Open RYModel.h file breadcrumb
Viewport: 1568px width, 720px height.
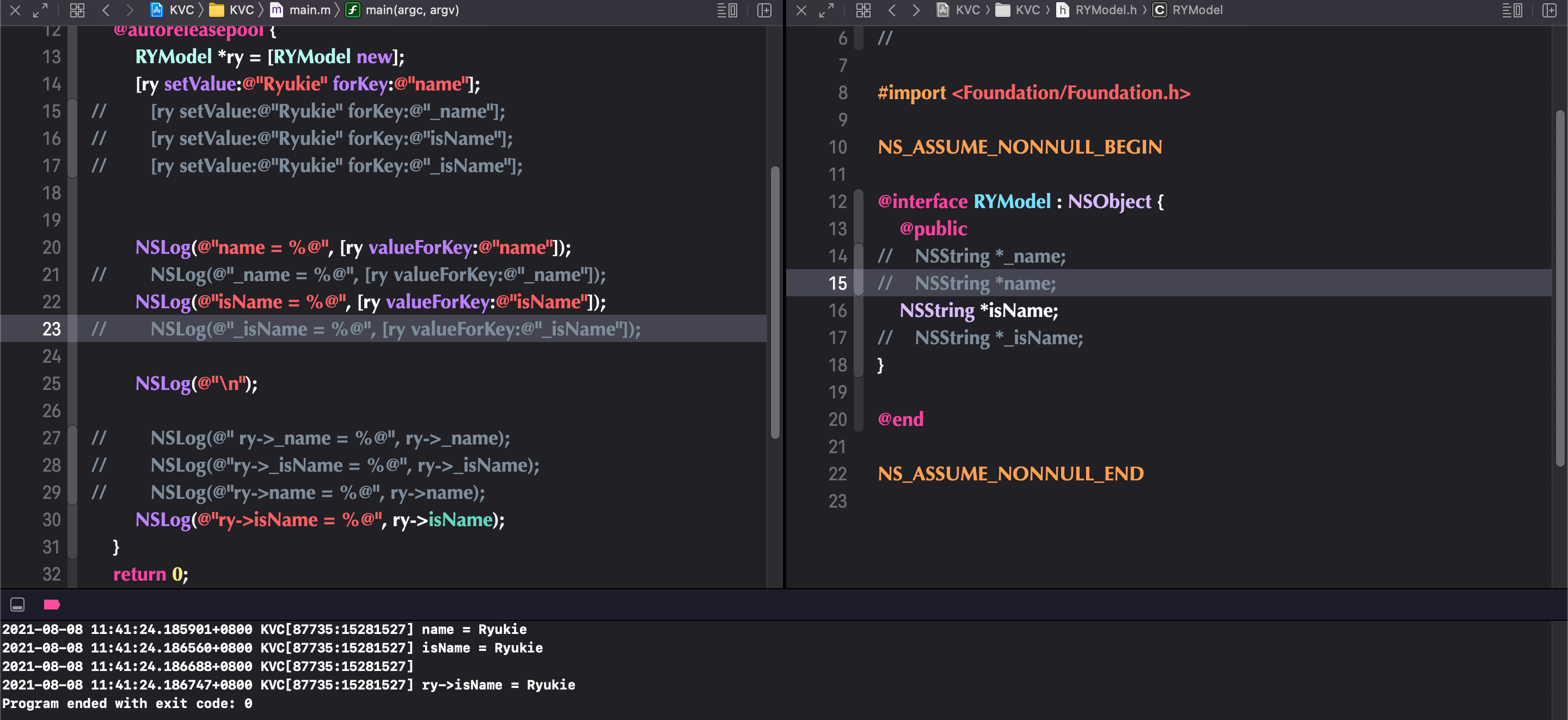coord(1097,10)
